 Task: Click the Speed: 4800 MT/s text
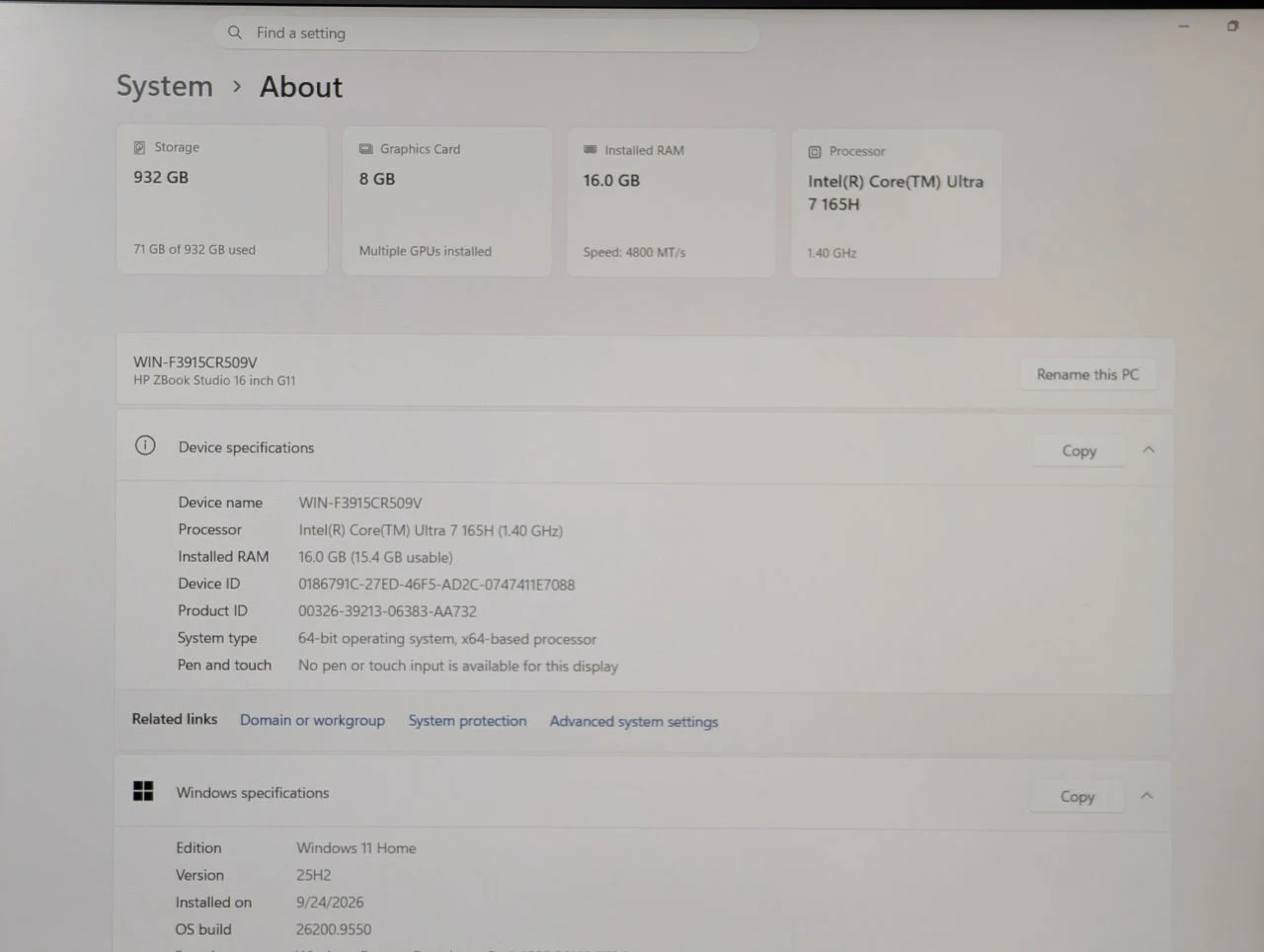click(x=634, y=252)
